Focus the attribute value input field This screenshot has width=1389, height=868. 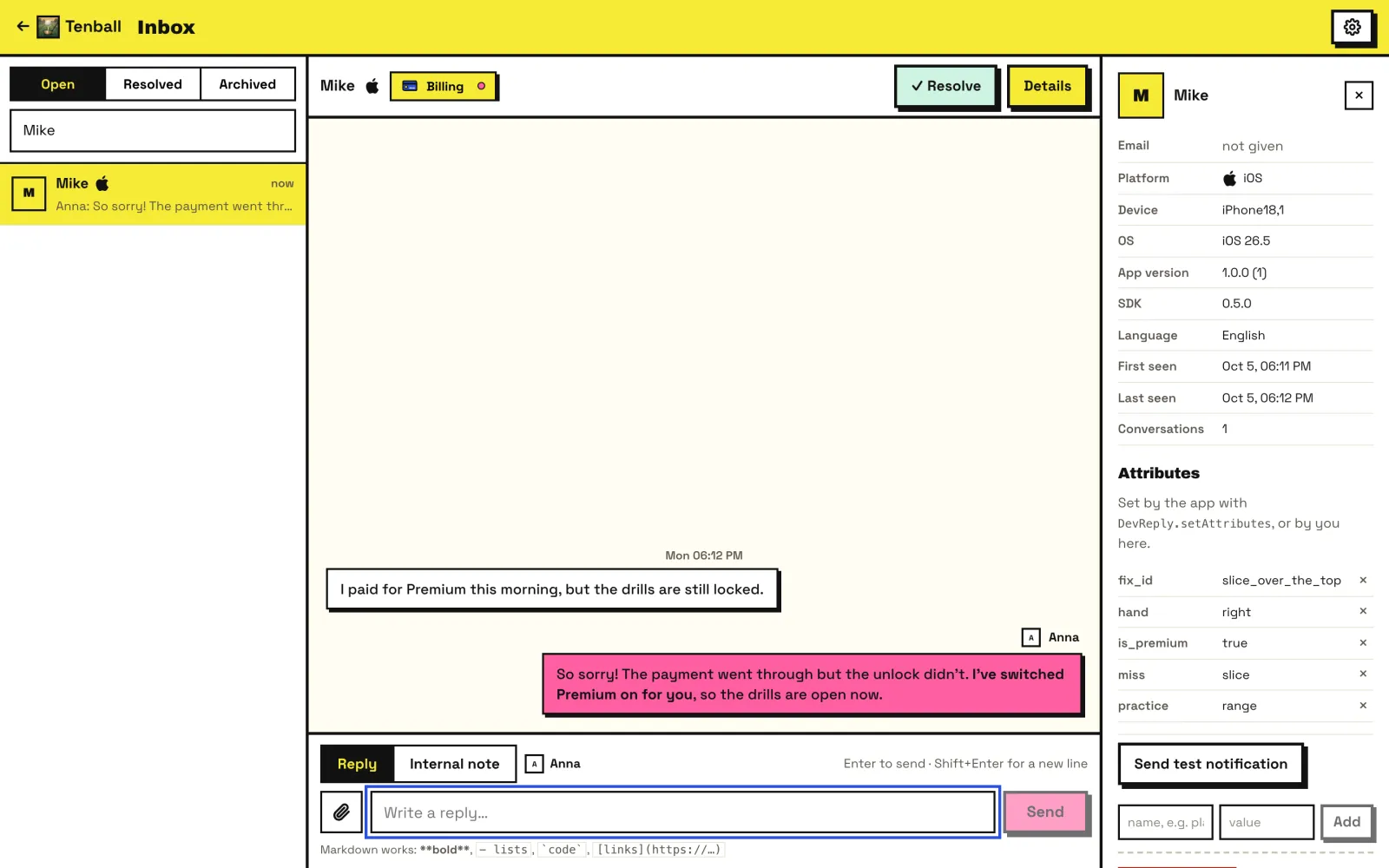tap(1267, 822)
